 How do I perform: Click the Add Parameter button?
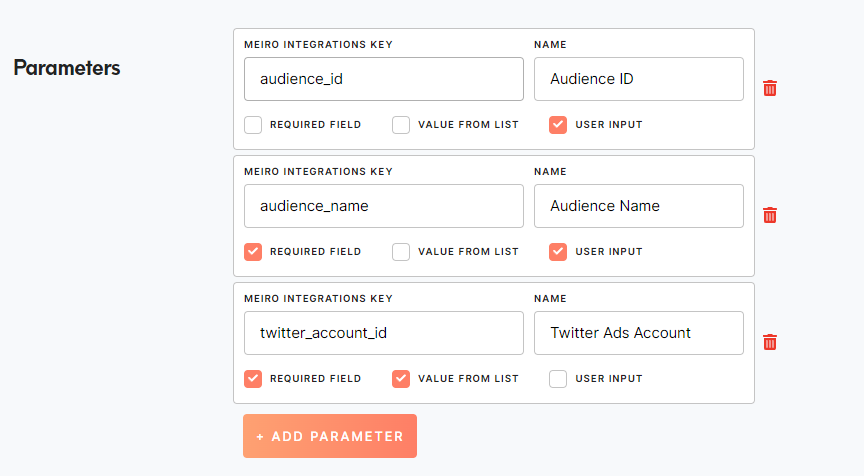pos(330,436)
